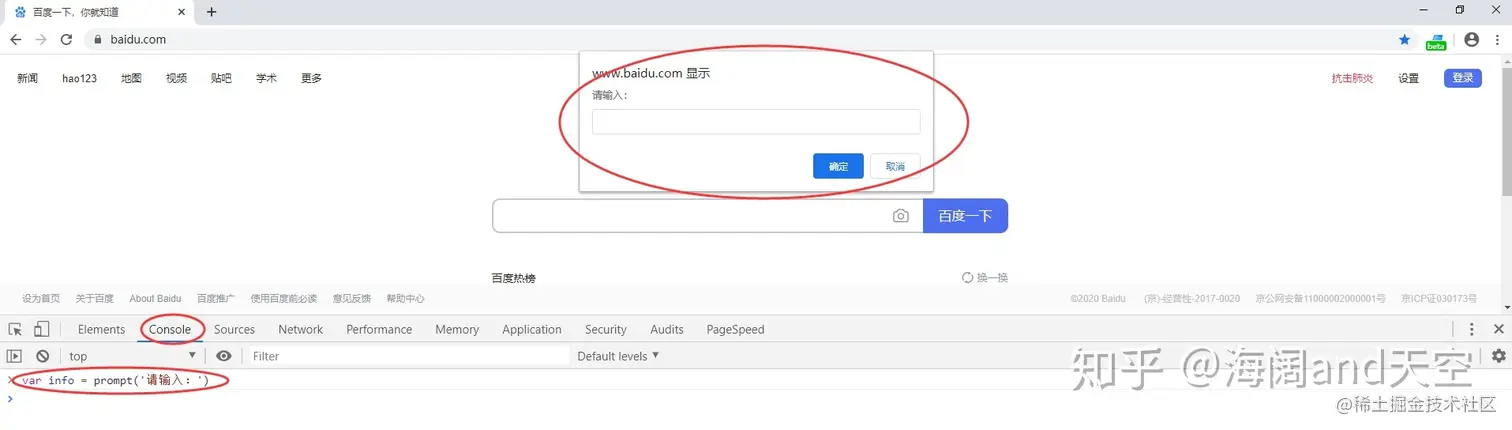Screen dimensions: 1512x430
Task: Select the 百度一下，你就知道 browser tab
Action: tap(98, 12)
